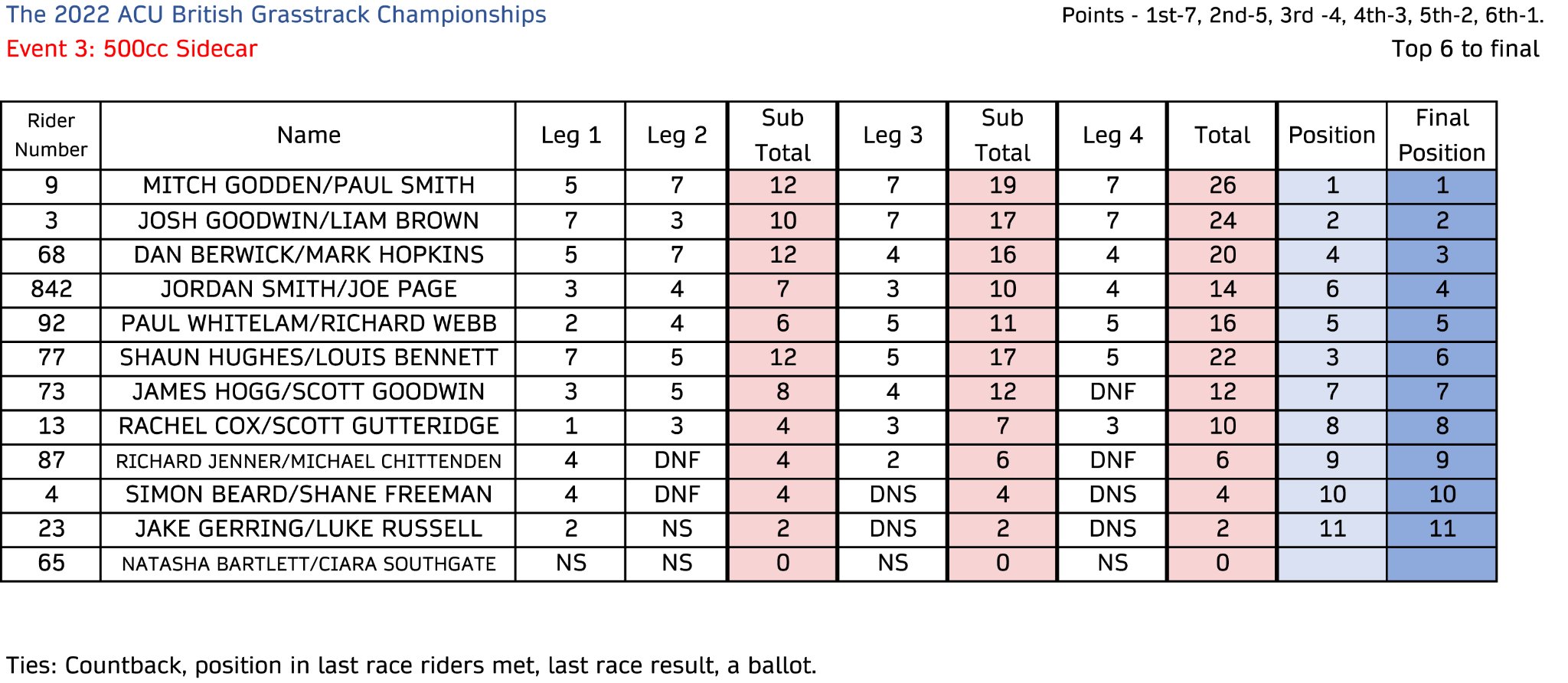1568x683 pixels.
Task: Select the 2022 ACU British Grasstrack Championships title
Action: 276,15
